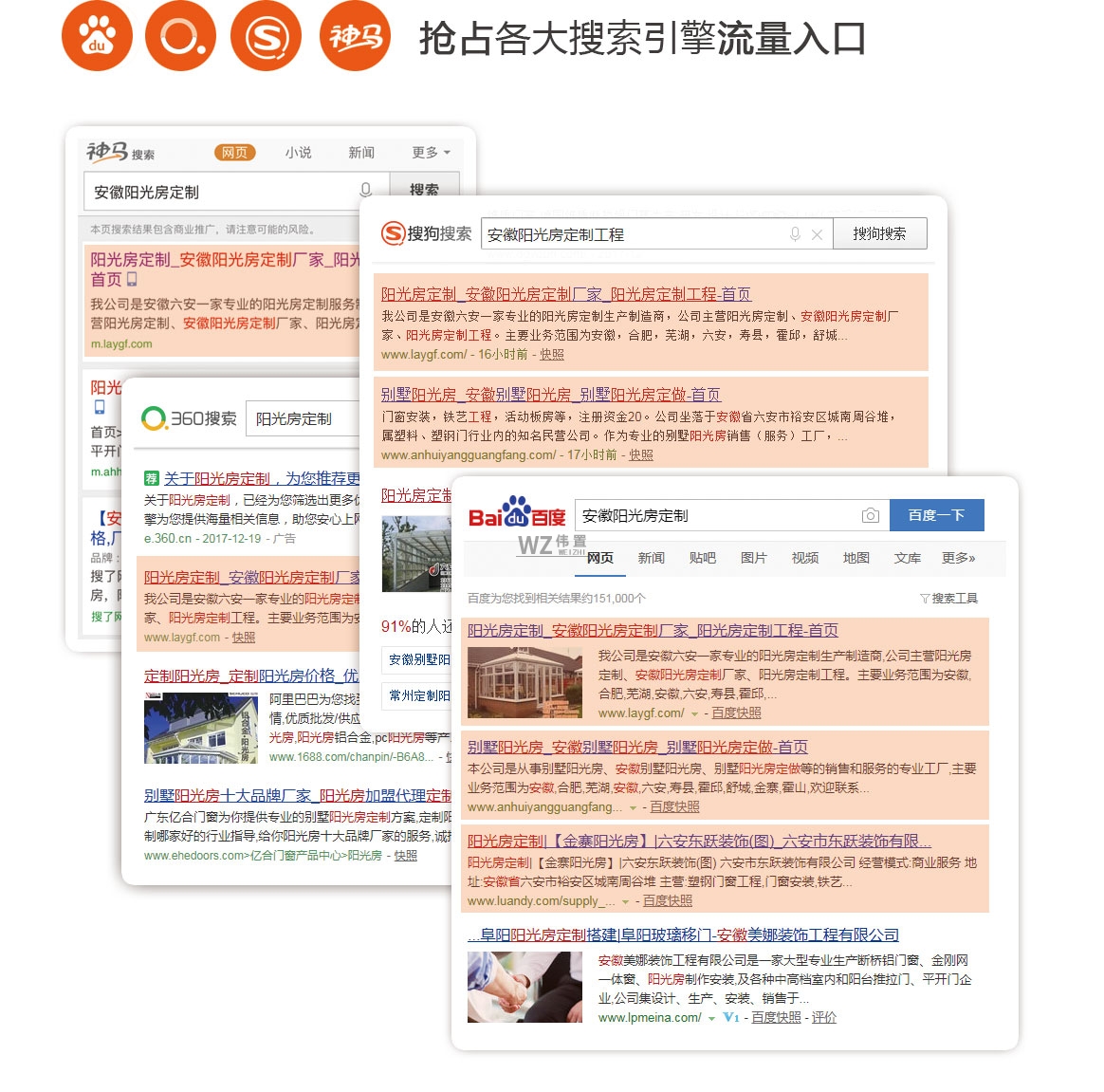Click the sunroom thumbnail in first Baidu result
Image resolution: width=1104 pixels, height=1092 pixels.
coord(524,683)
